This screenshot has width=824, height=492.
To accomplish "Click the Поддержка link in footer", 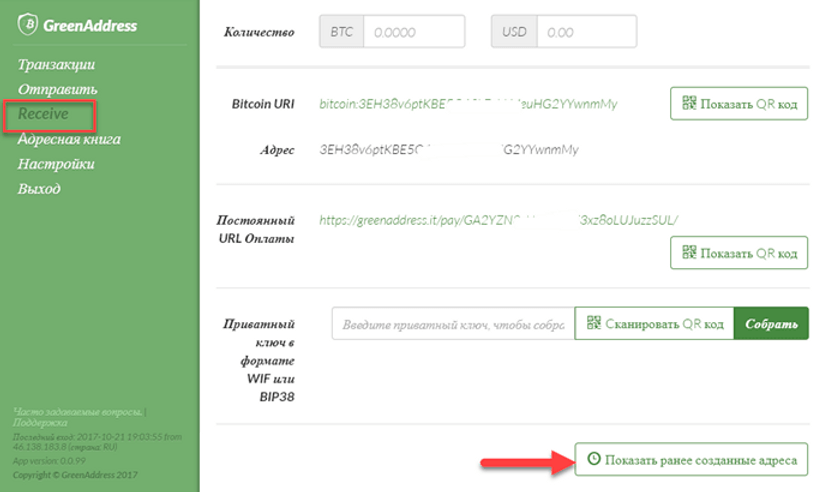I will [x=40, y=423].
